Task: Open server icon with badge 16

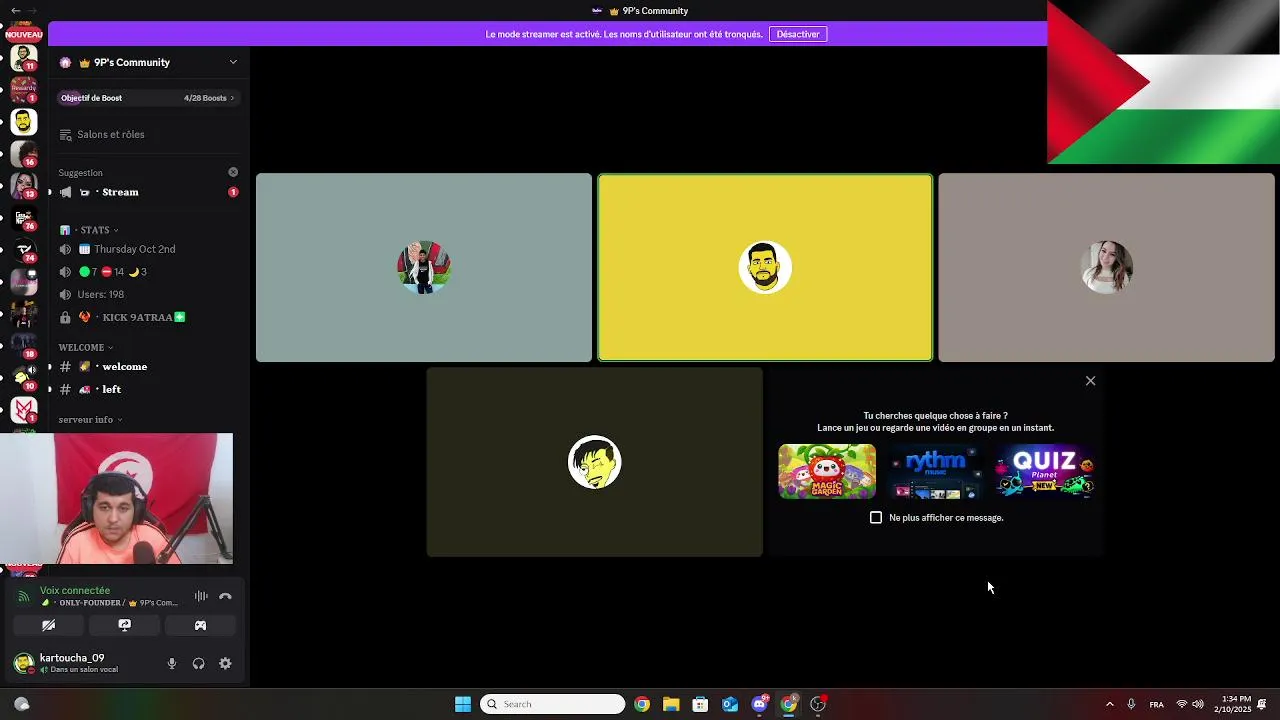Action: (24, 154)
